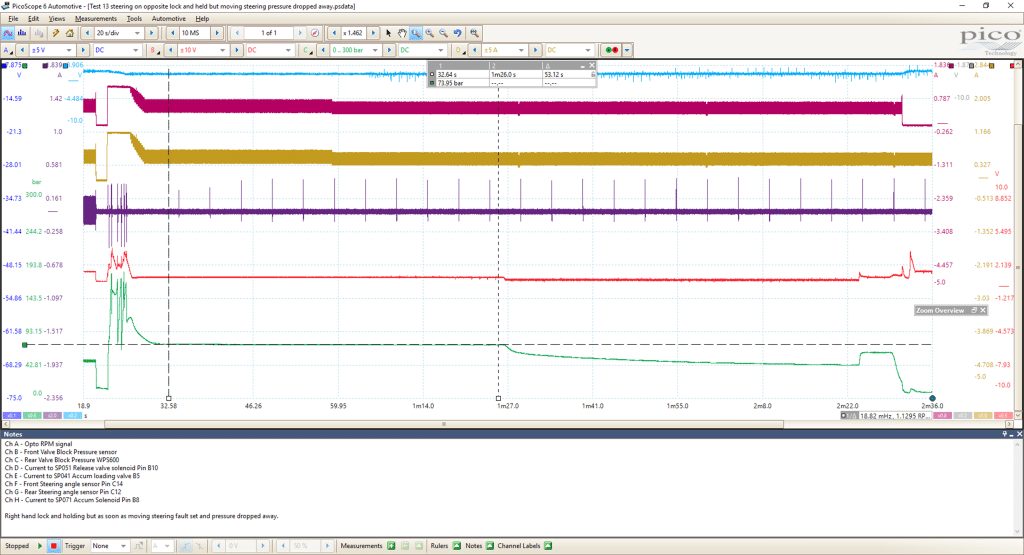This screenshot has height=555, width=1024.
Task: Open the Measurements menu
Action: pos(95,19)
